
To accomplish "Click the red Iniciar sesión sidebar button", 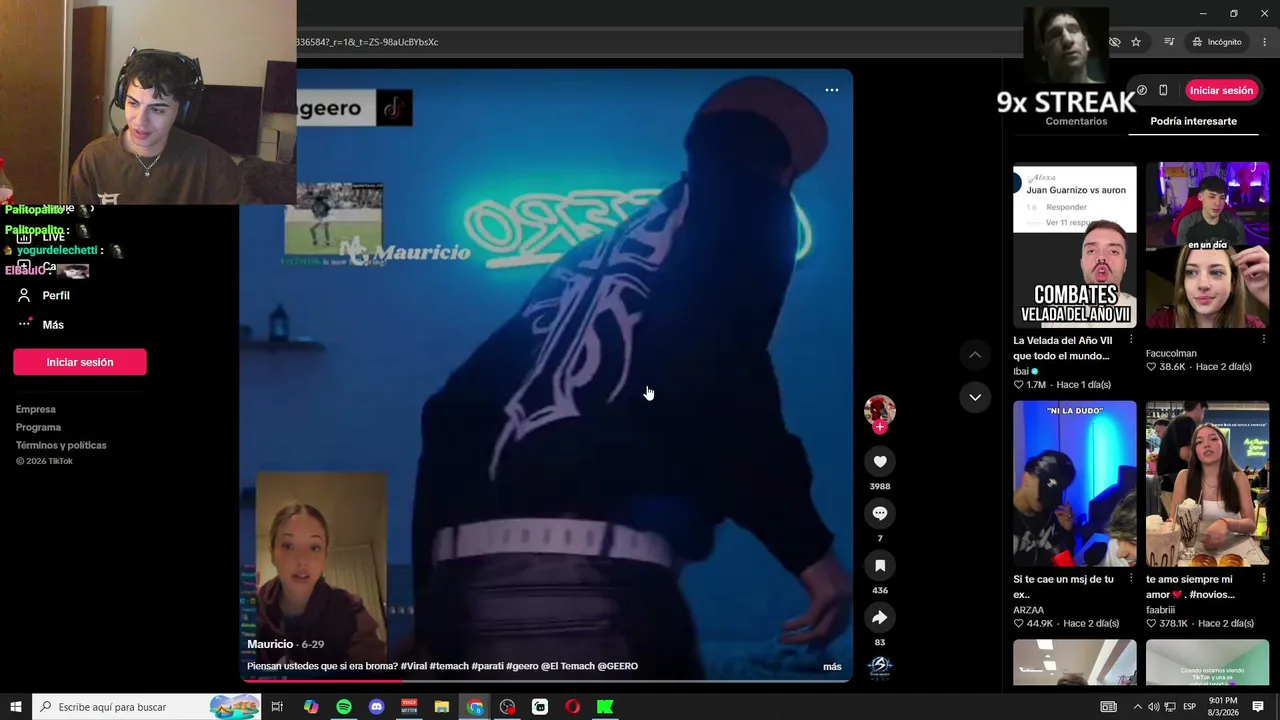I will pyautogui.click(x=80, y=362).
